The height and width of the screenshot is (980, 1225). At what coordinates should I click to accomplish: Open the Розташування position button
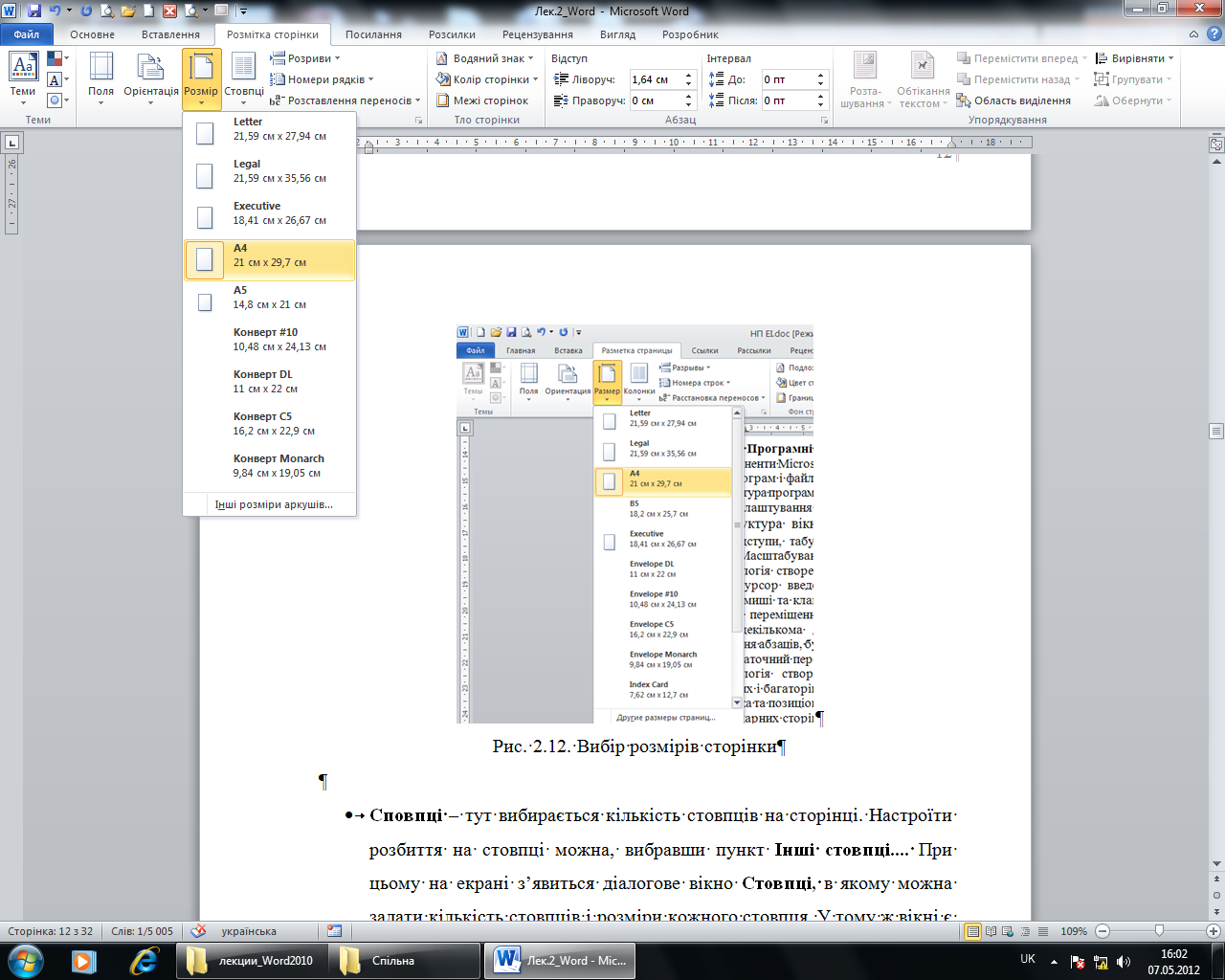click(x=865, y=78)
